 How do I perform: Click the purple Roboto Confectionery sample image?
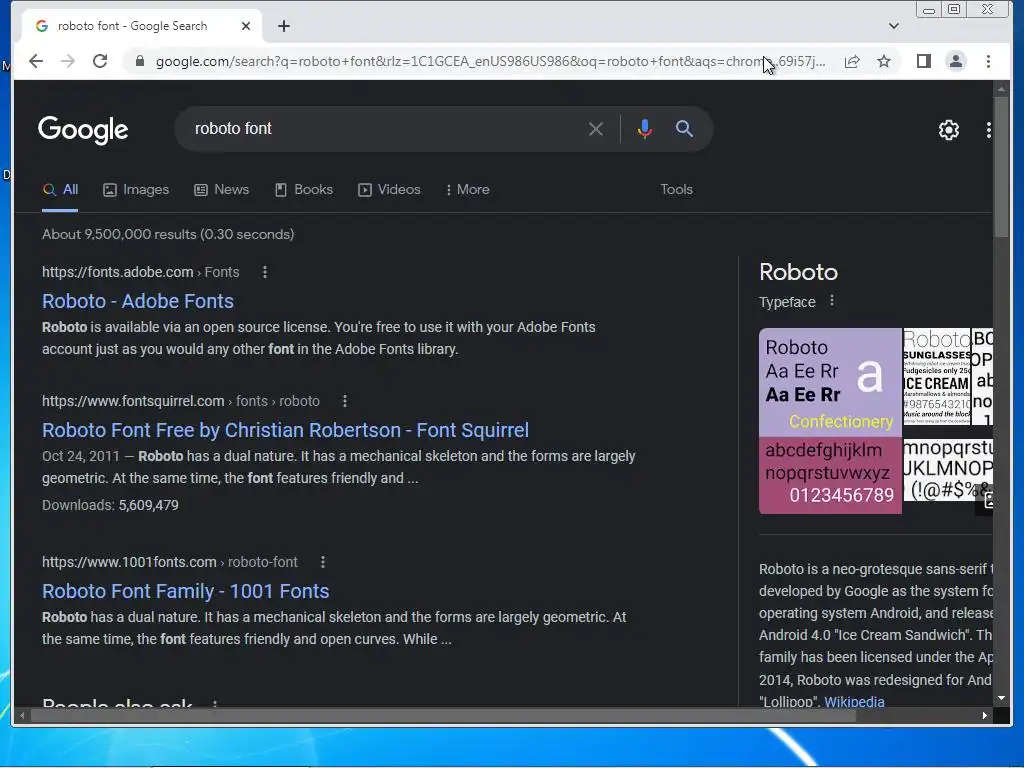[830, 382]
